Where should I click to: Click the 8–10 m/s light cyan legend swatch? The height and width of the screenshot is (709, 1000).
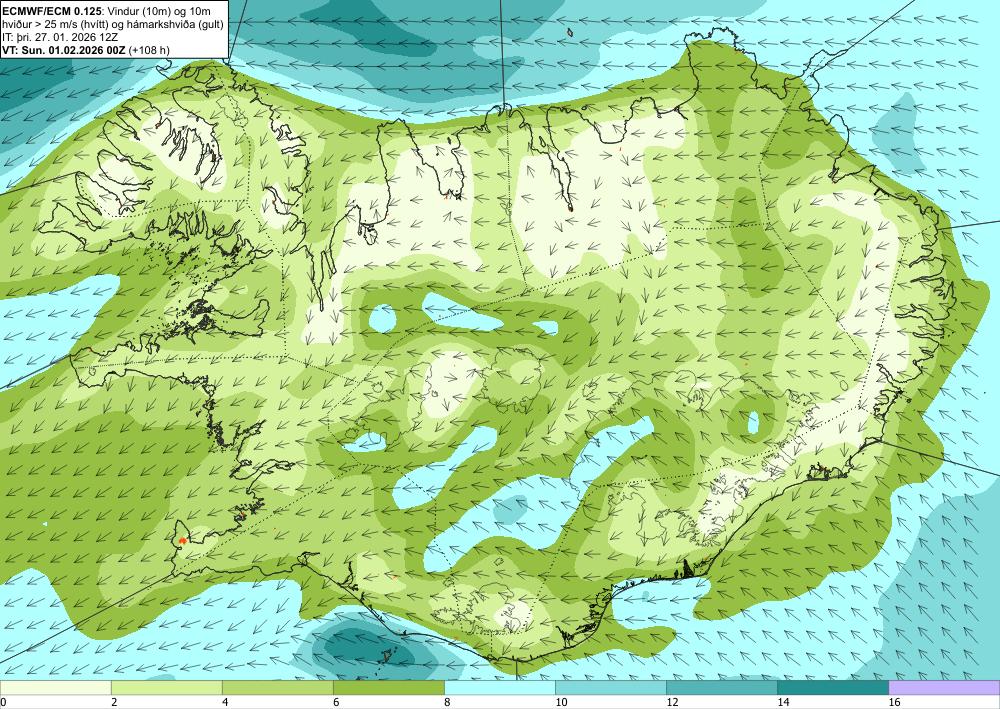tap(499, 688)
